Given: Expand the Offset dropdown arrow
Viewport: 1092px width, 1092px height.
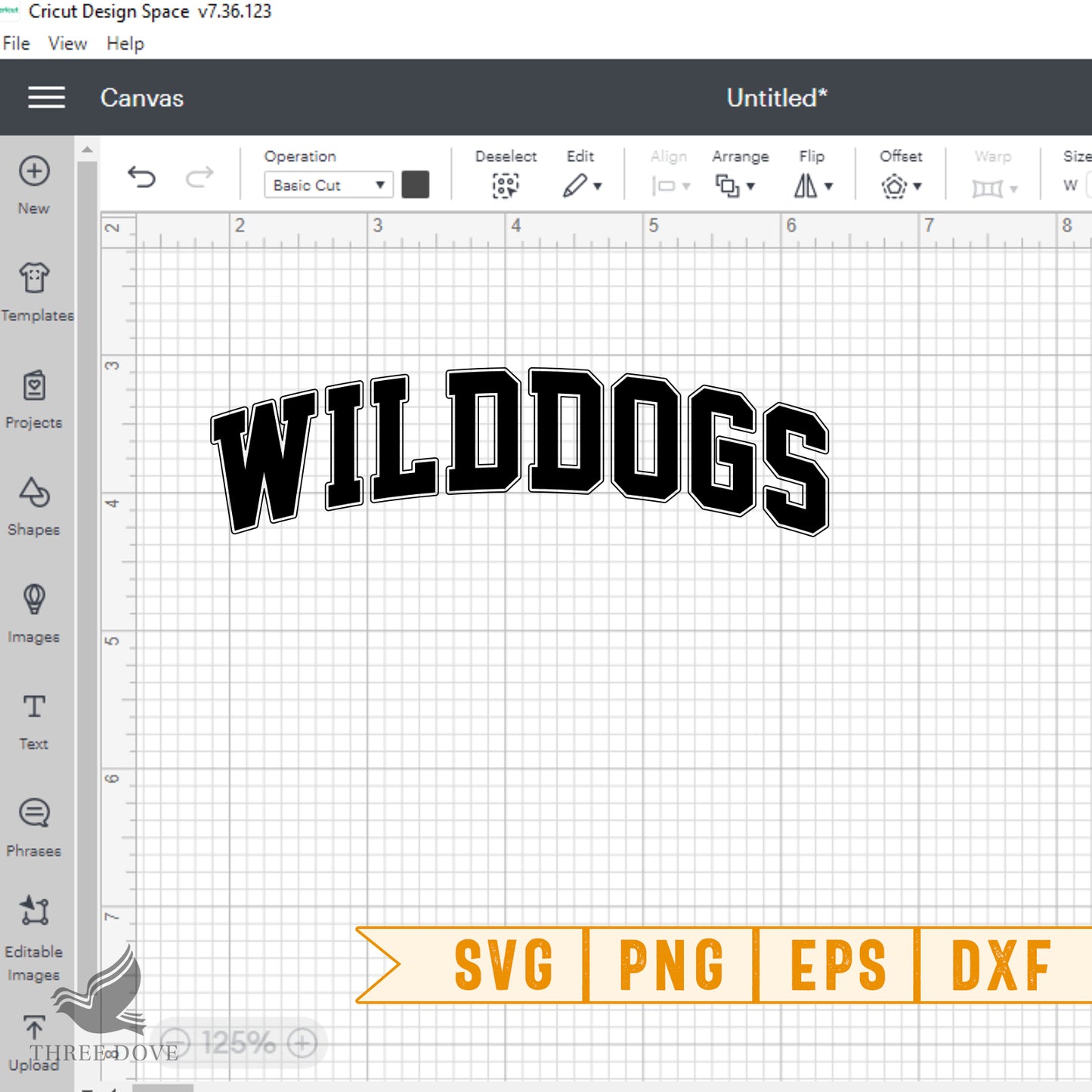Looking at the screenshot, I should point(917,186).
